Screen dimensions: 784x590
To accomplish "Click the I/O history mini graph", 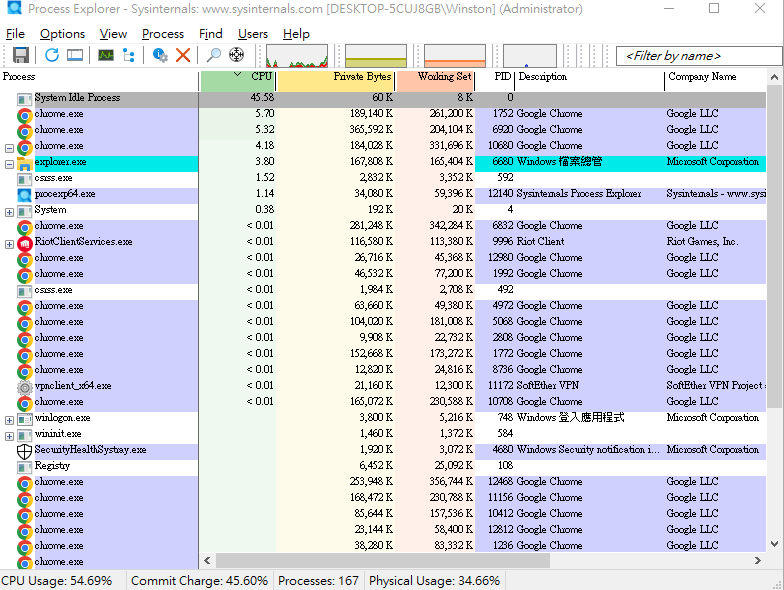I will [530, 56].
